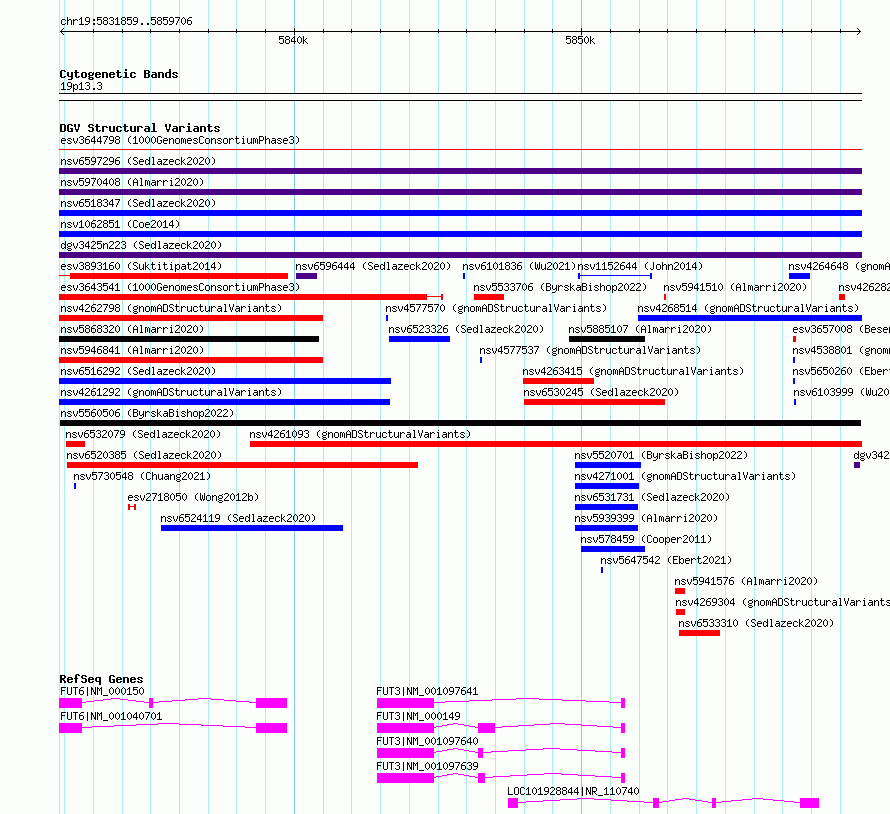Open the nsv4262798 gnomADStructuralVariants label
The image size is (890, 814).
(171, 308)
